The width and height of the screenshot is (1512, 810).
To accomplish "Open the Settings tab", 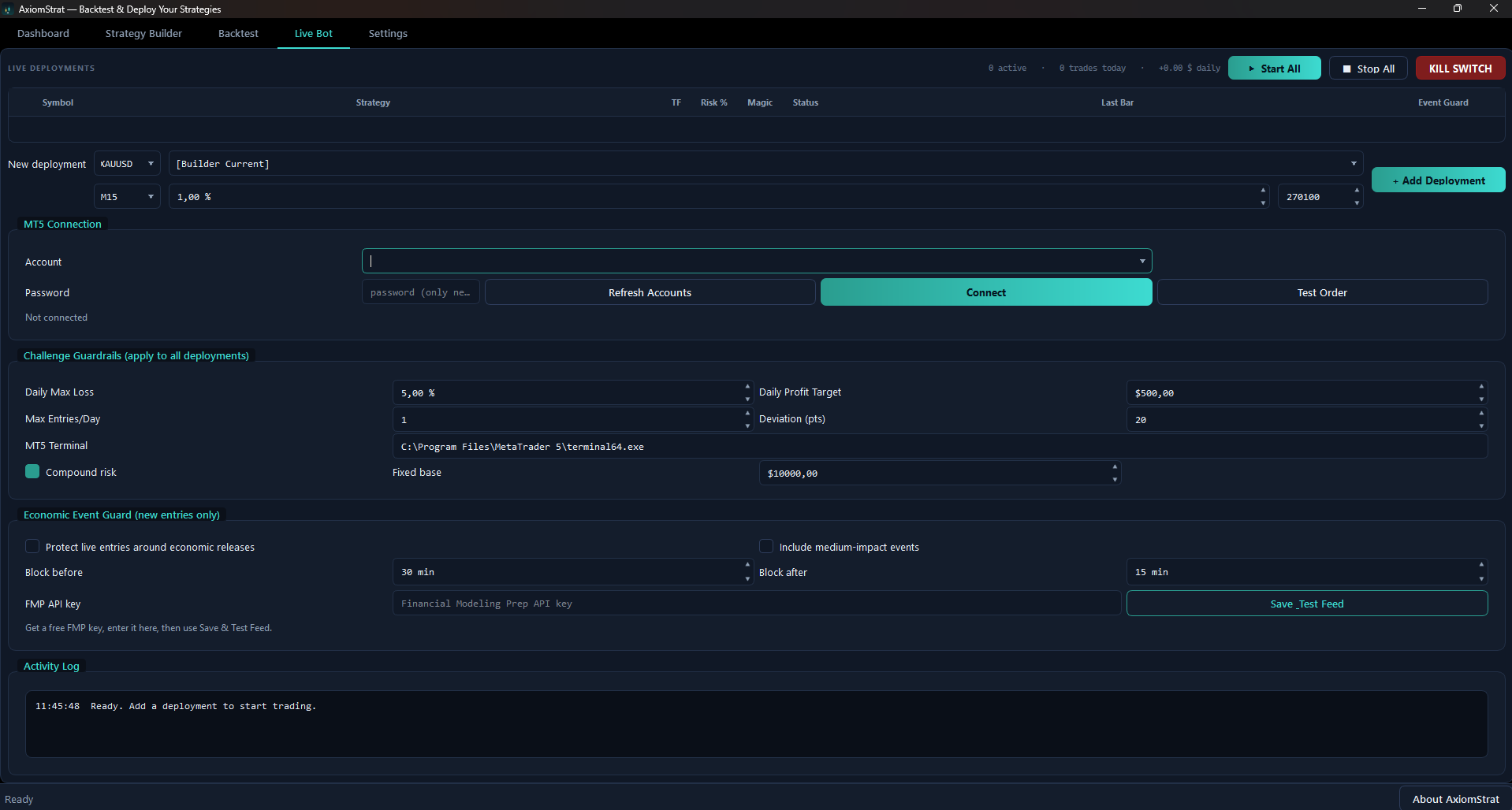I will [x=388, y=33].
